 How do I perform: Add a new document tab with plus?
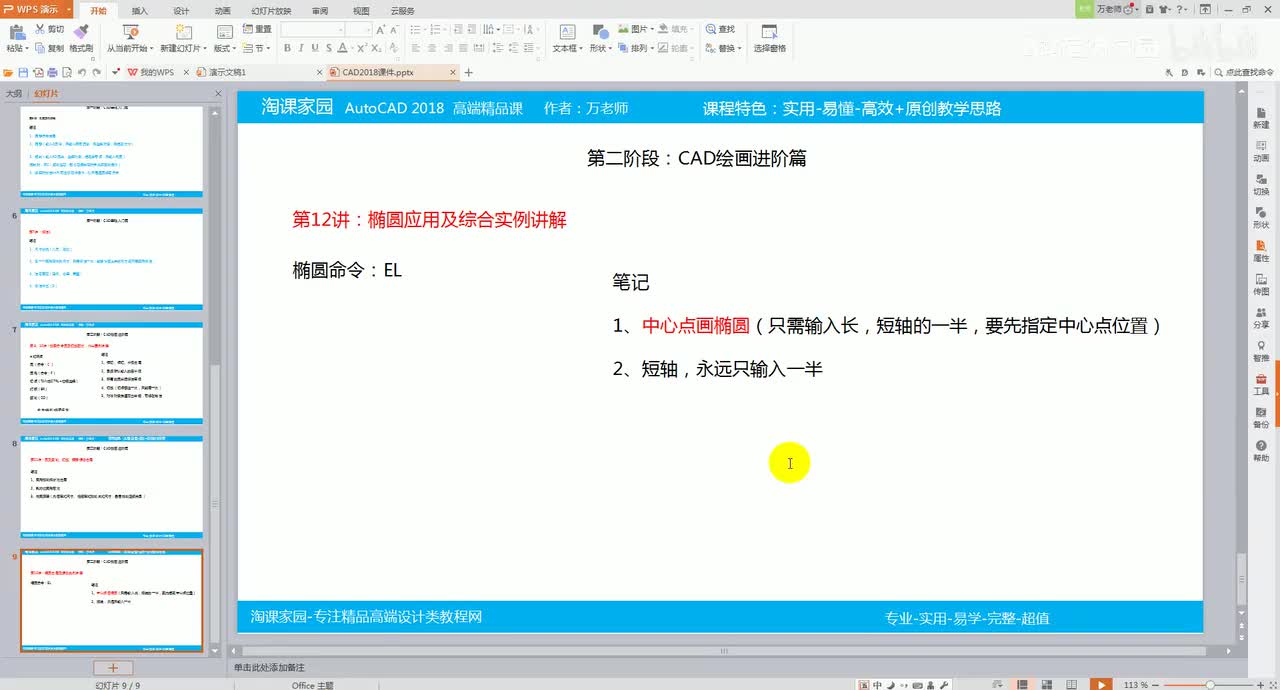point(469,72)
